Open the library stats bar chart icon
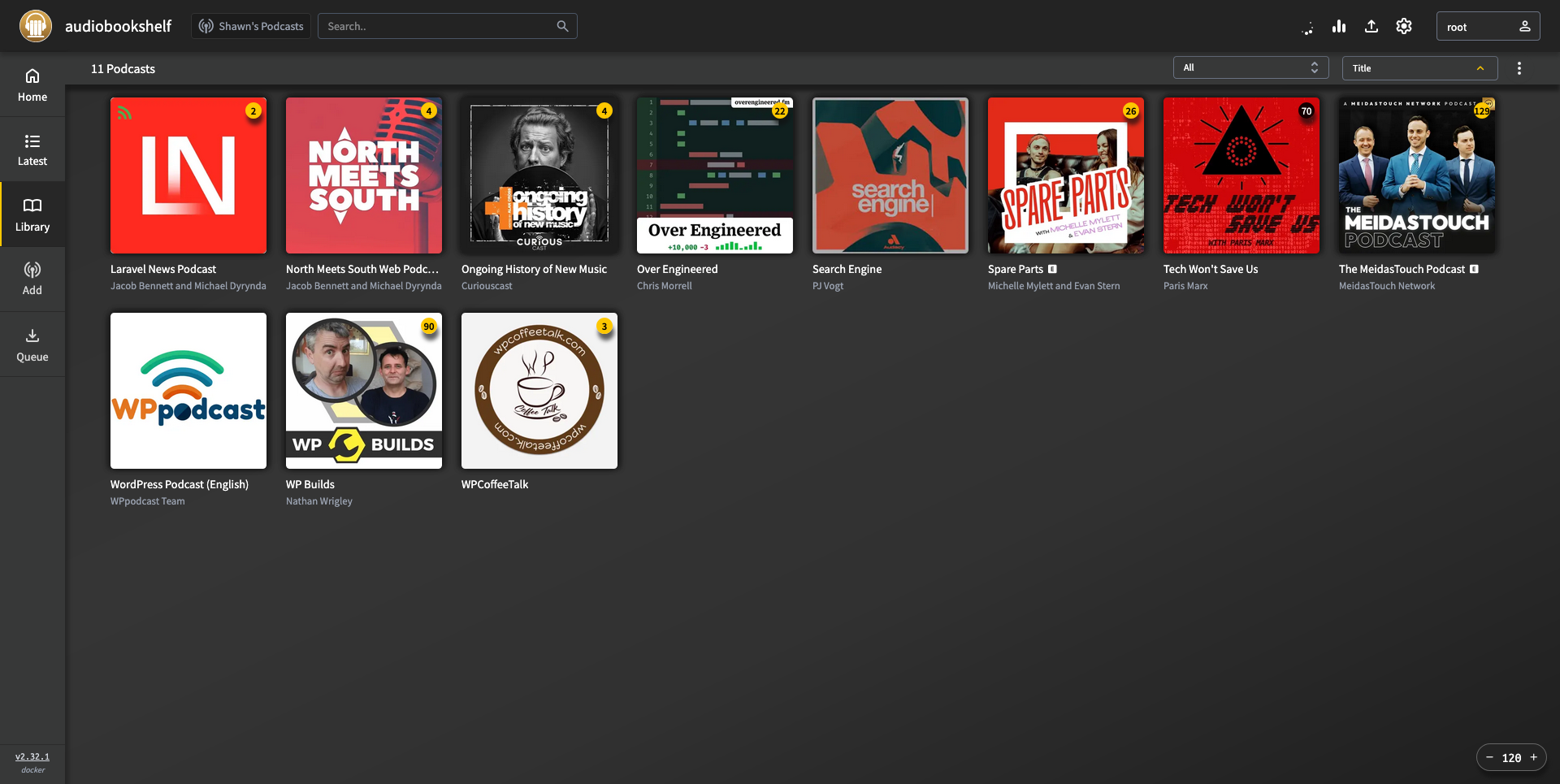Screen dimensions: 1560x784 coord(1339,27)
